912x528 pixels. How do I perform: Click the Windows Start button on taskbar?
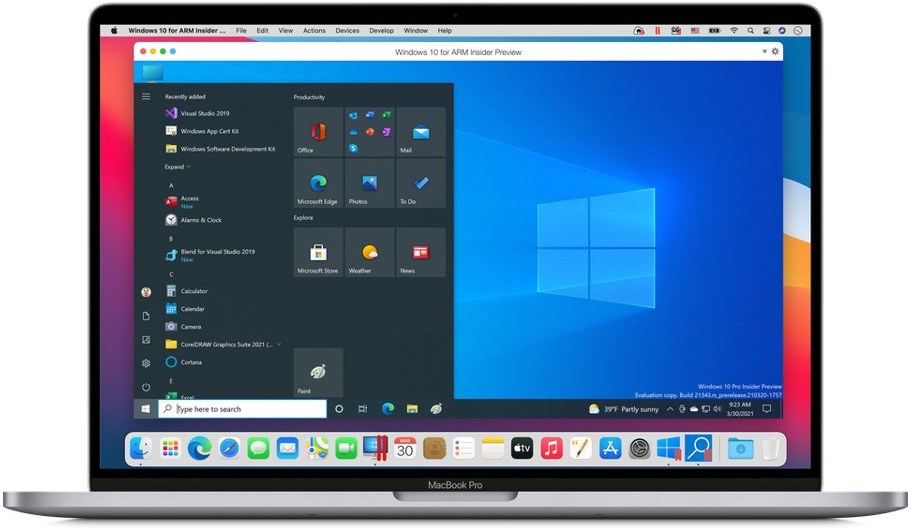click(x=146, y=409)
